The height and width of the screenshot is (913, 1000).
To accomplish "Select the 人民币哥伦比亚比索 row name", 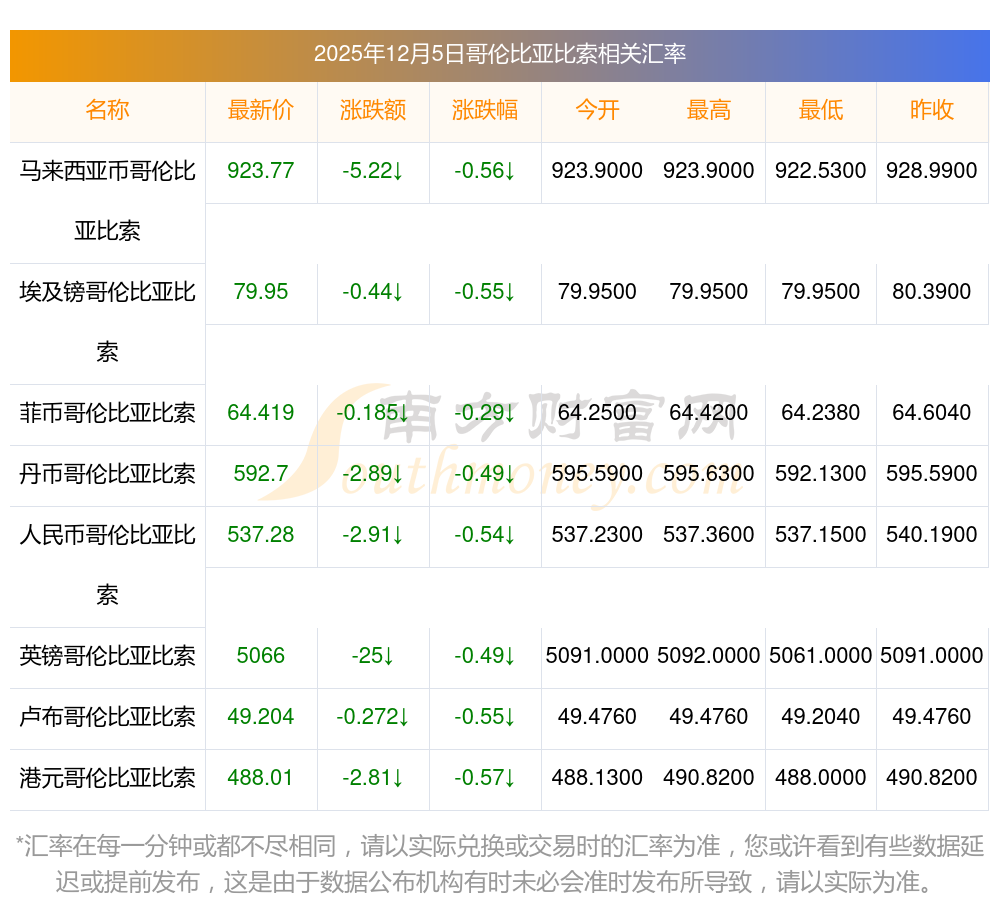I will 107,564.
